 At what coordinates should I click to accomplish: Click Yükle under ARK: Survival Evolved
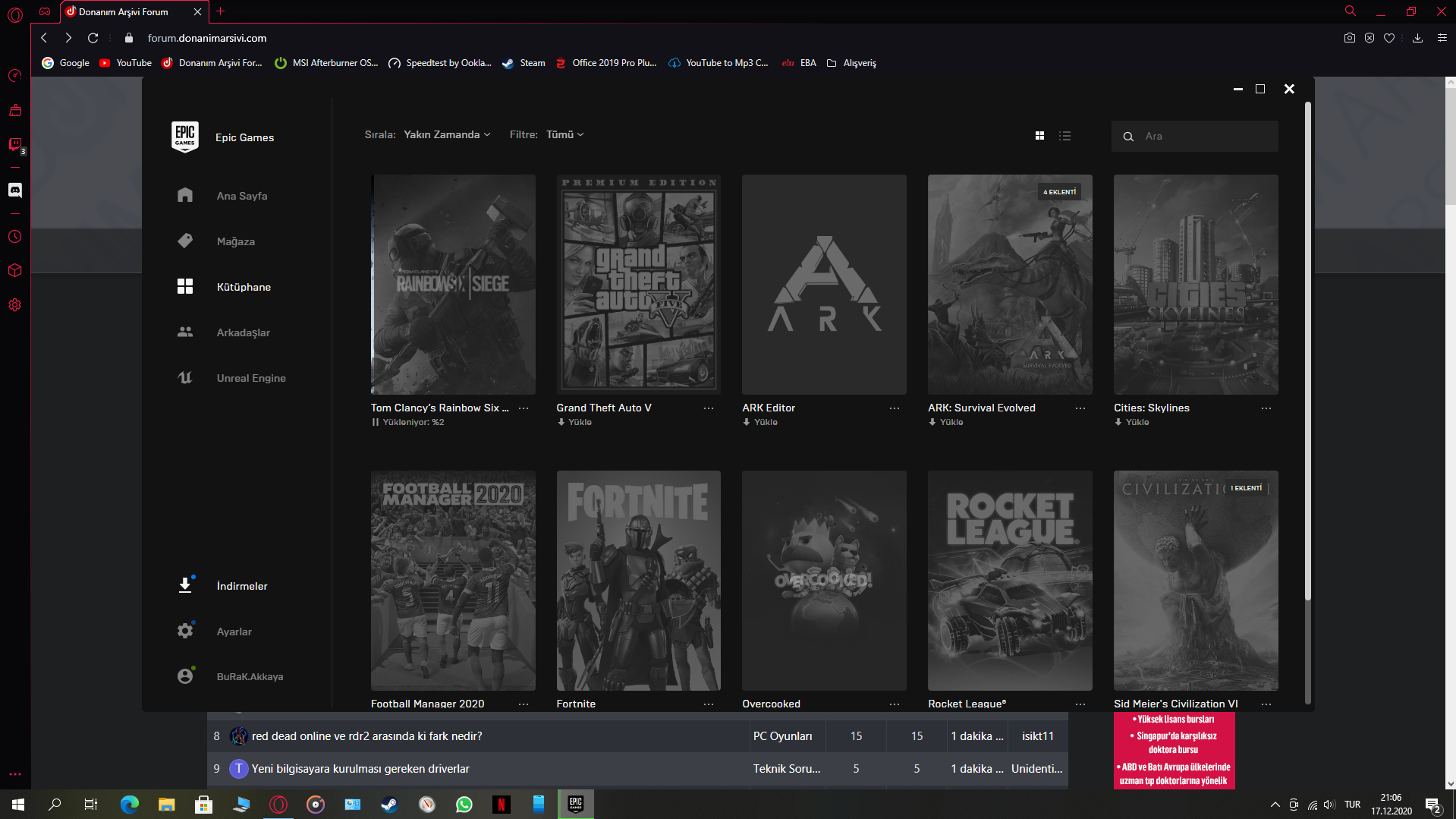coord(946,422)
